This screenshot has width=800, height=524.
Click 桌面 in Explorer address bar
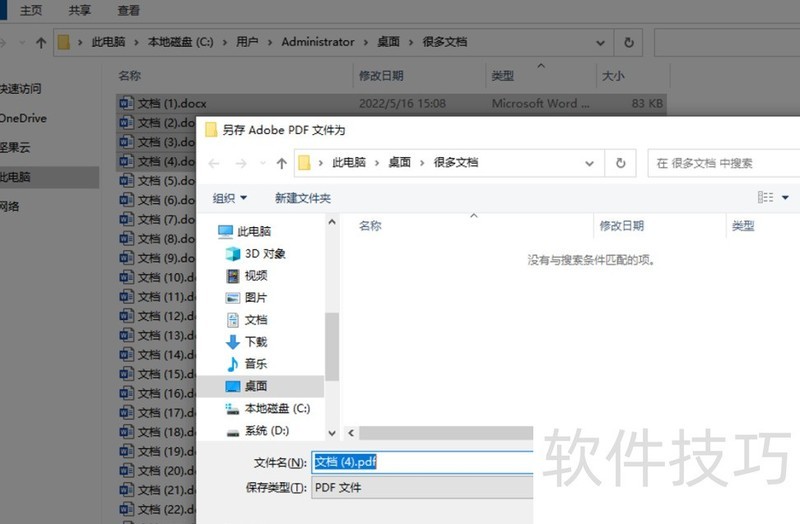[388, 42]
